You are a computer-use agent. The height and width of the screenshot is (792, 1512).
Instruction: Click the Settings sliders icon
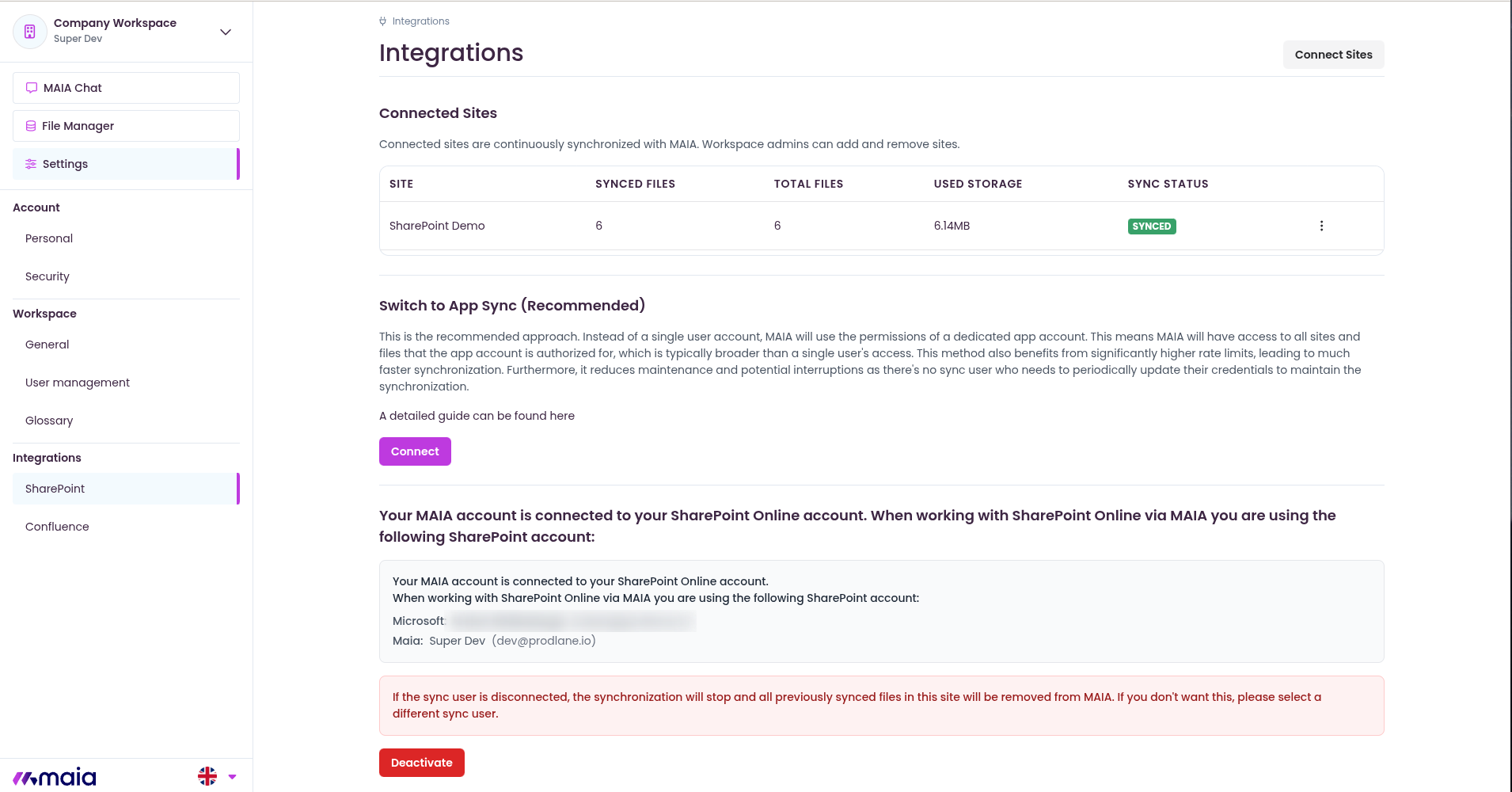click(31, 164)
